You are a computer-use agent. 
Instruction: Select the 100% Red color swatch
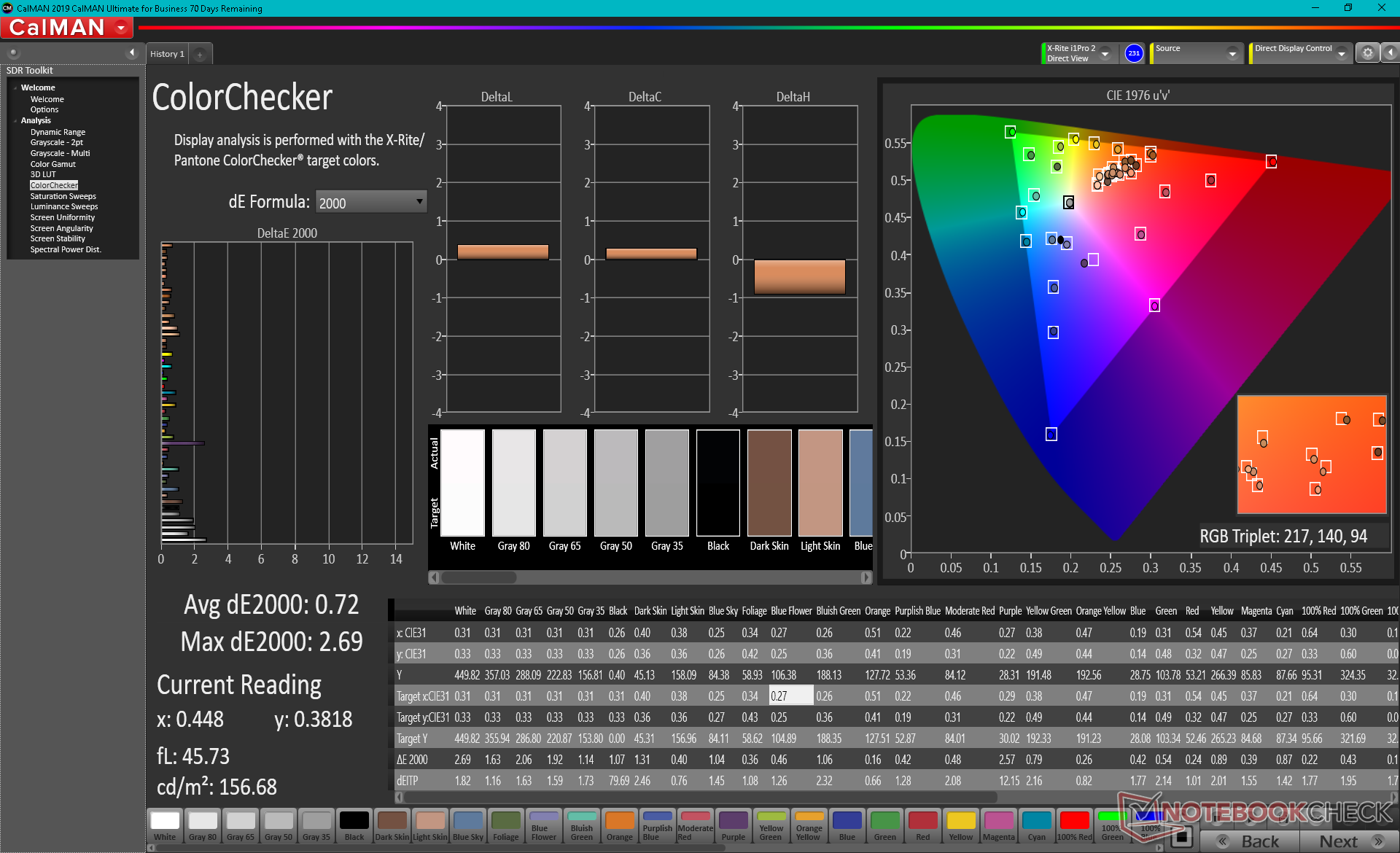[x=1074, y=825]
